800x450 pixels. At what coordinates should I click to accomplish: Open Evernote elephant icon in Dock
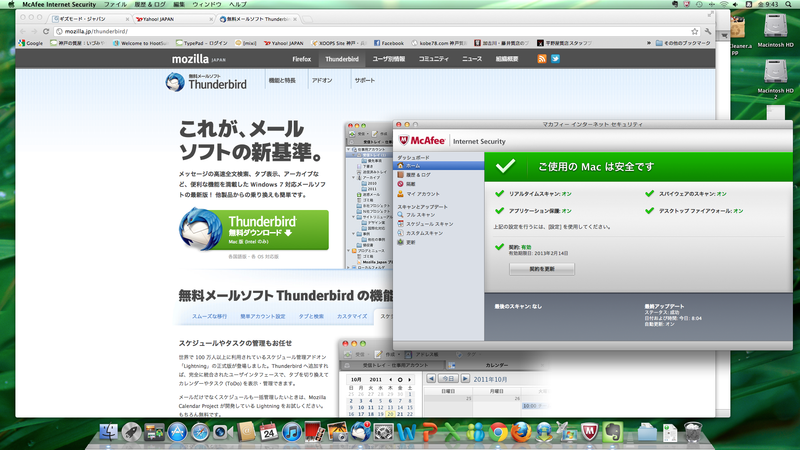(613, 433)
